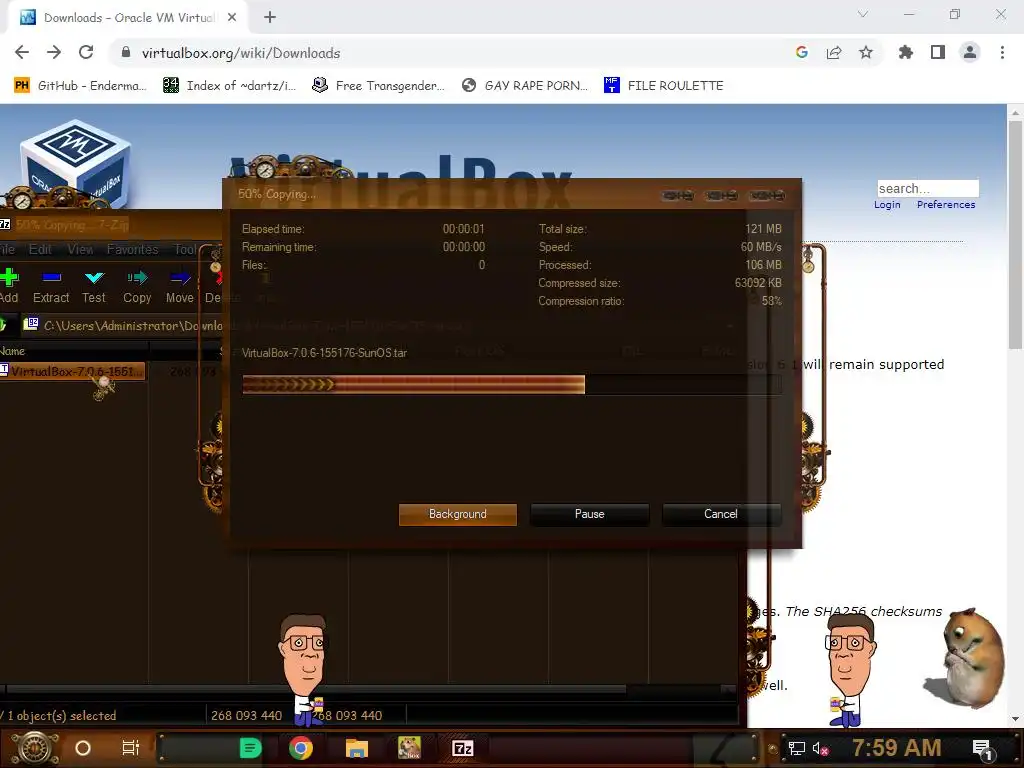The height and width of the screenshot is (768, 1024).
Task: Open the GitHub - Enderma bookmark
Action: [x=80, y=86]
